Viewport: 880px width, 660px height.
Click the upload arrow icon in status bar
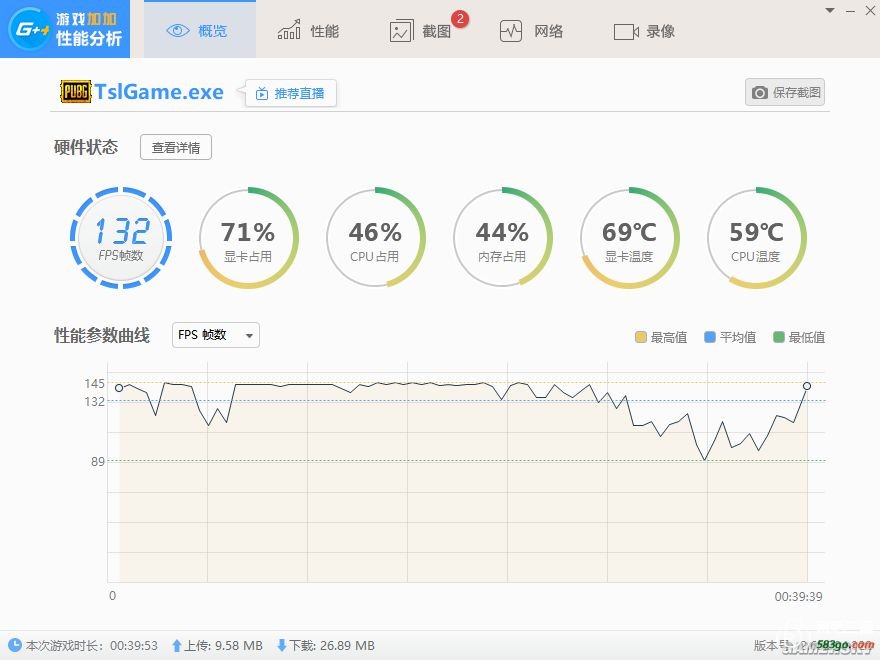pyautogui.click(x=177, y=646)
